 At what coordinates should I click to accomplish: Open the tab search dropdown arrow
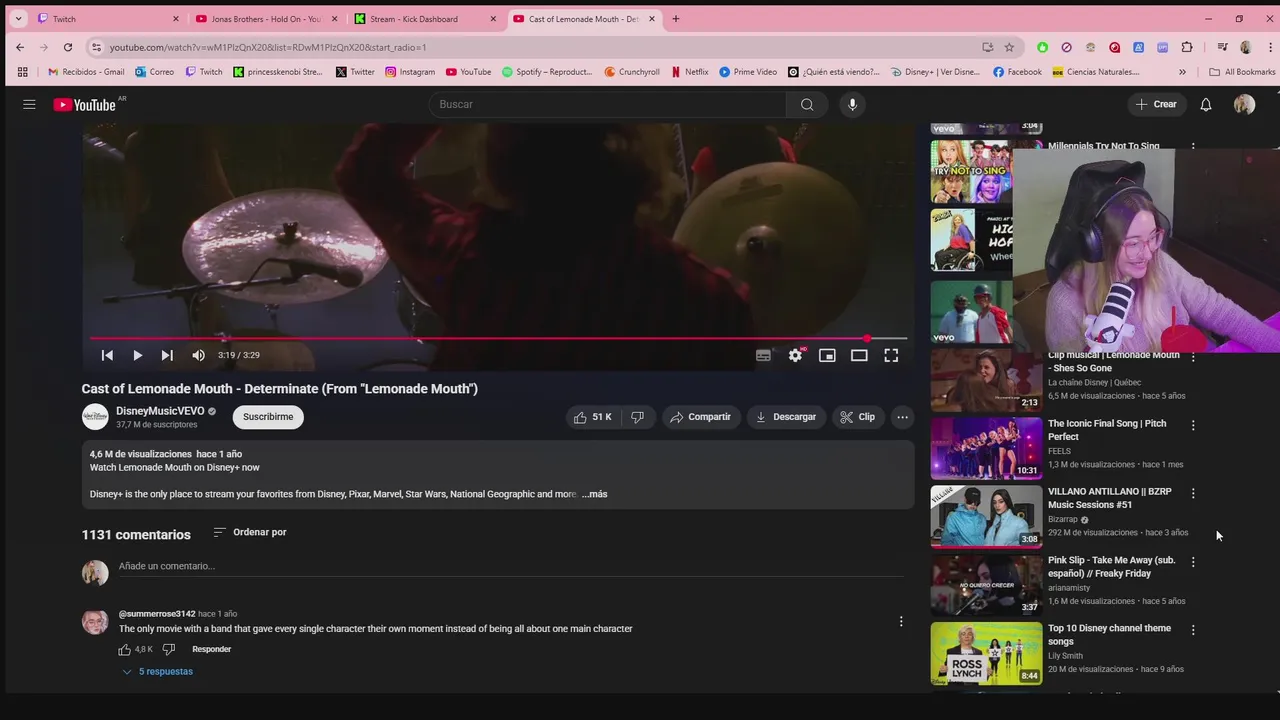point(18,19)
